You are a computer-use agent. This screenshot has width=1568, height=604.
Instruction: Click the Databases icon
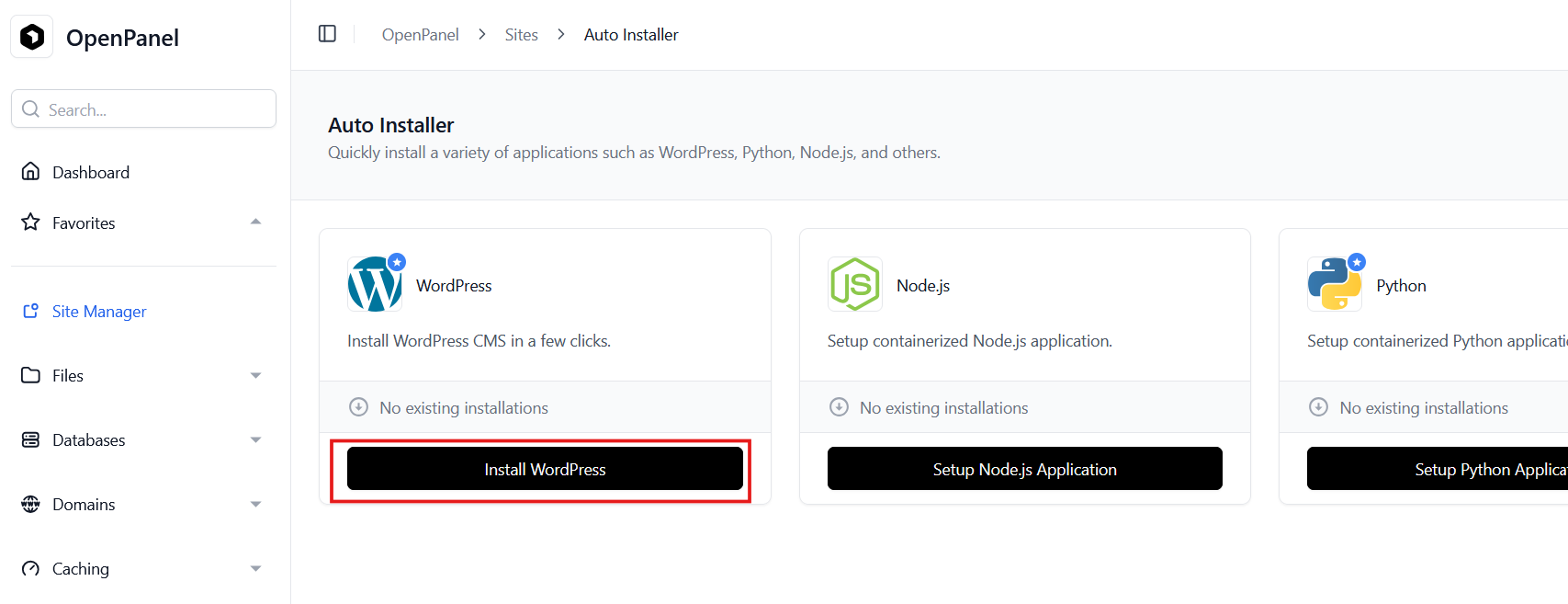coord(30,439)
